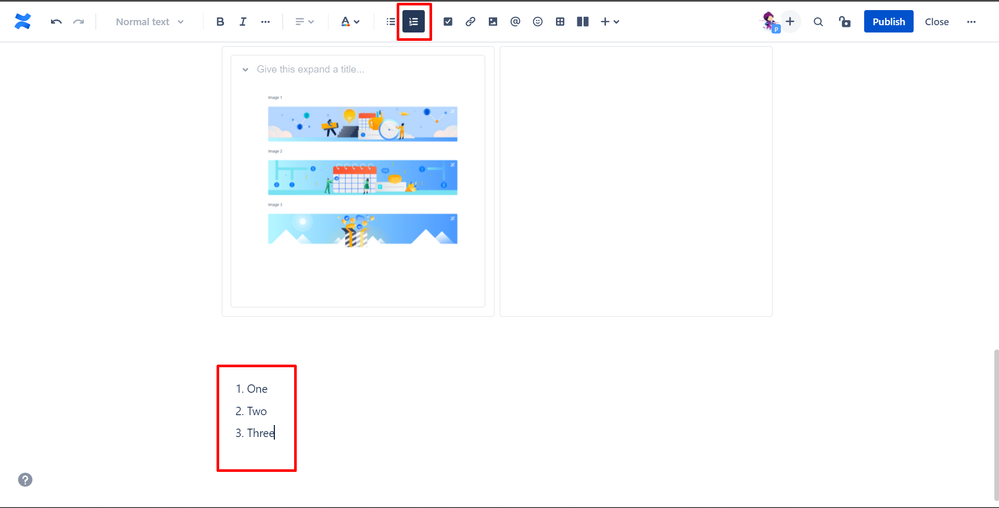Open the help question mark button
The width and height of the screenshot is (999, 508).
pos(25,480)
